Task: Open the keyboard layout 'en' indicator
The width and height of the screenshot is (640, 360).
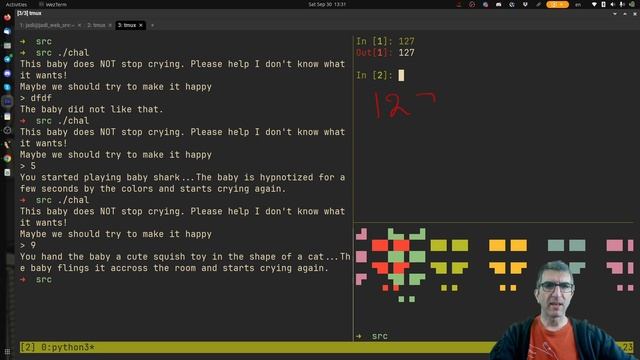Action: click(x=578, y=4)
